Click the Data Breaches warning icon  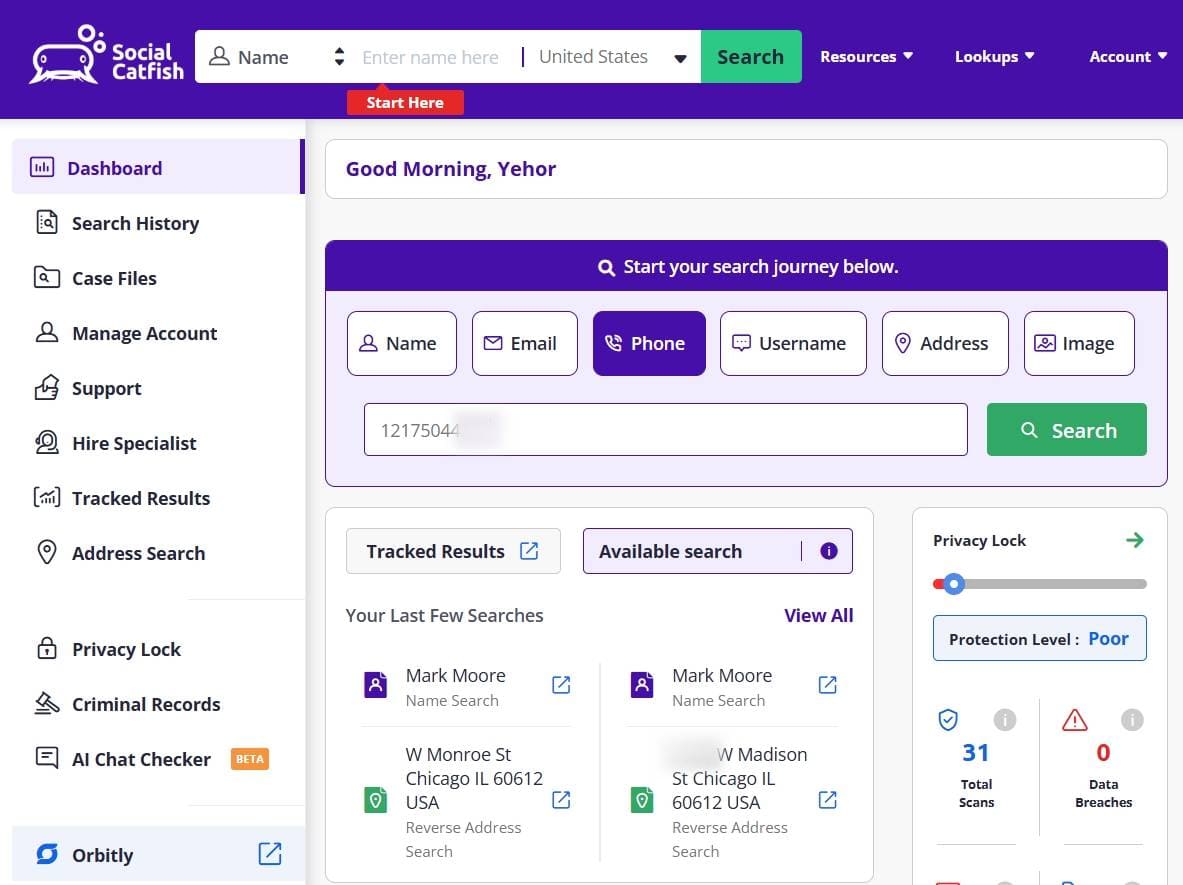coord(1074,720)
